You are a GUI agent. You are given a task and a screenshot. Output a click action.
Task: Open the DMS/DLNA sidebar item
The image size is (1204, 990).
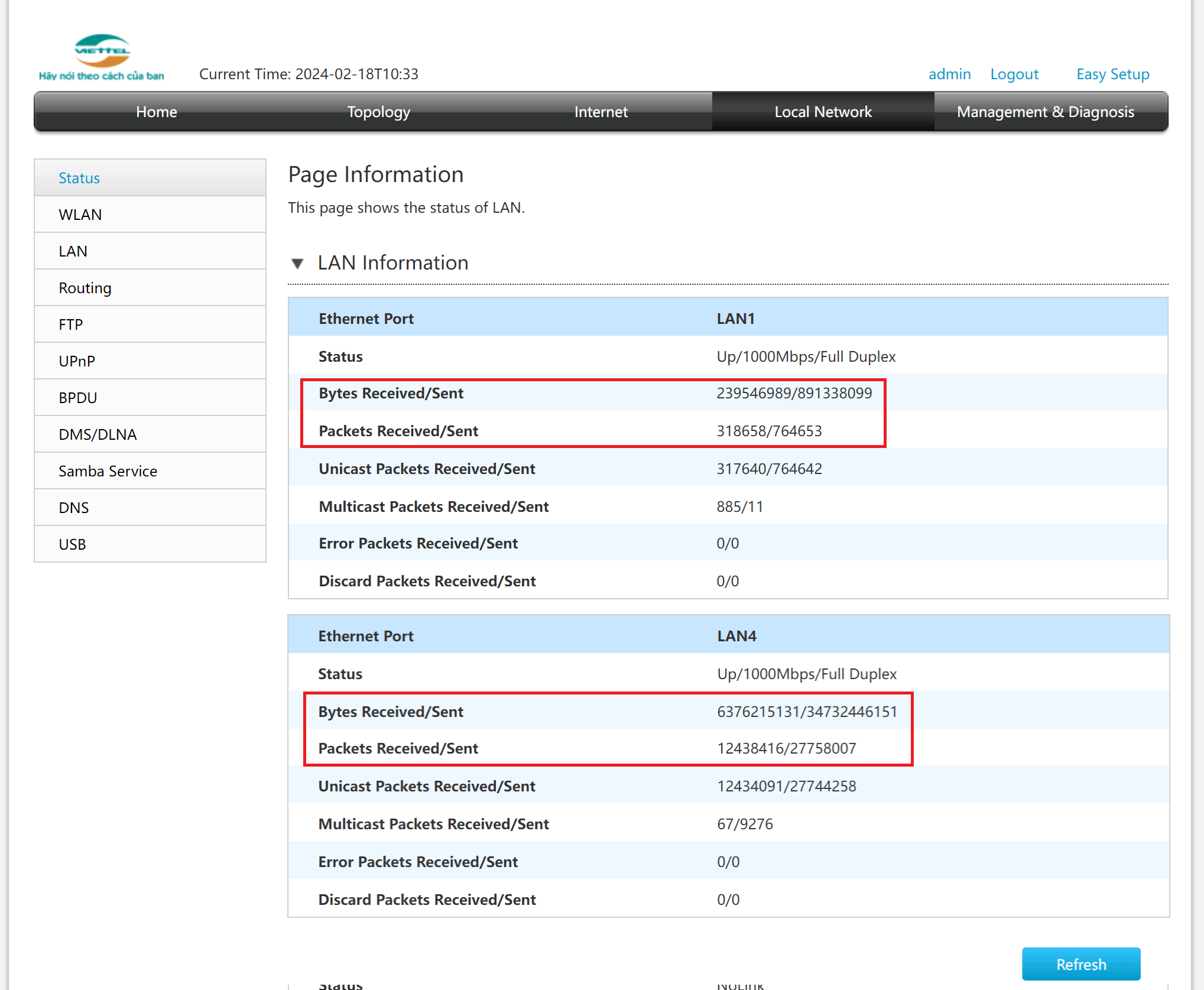click(x=150, y=434)
